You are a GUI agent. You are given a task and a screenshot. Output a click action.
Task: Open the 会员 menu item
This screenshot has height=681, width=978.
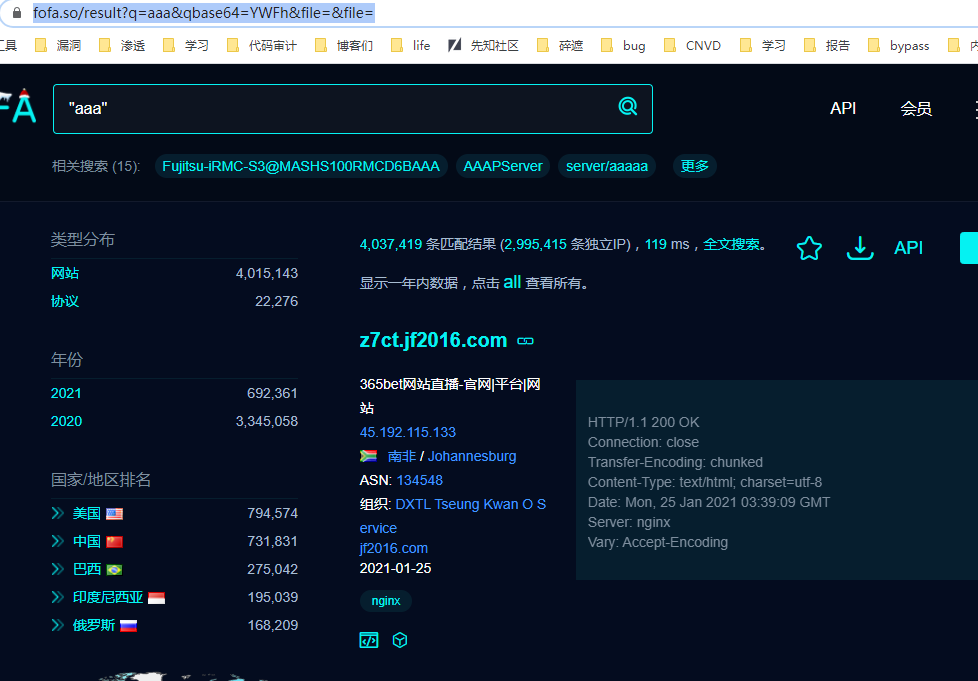click(x=916, y=109)
